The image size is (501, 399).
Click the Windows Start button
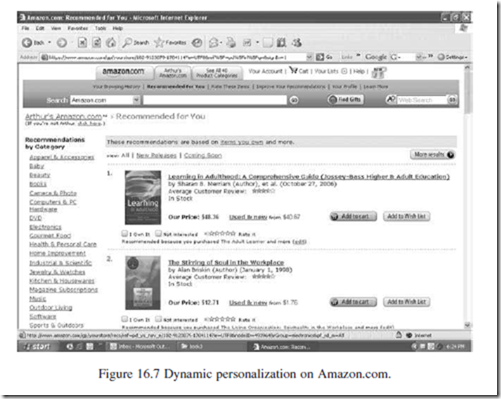click(37, 346)
